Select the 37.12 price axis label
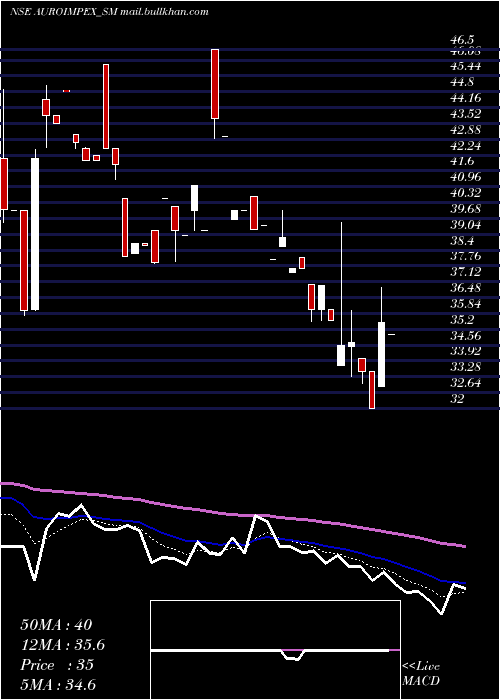The image size is (500, 700). (466, 272)
